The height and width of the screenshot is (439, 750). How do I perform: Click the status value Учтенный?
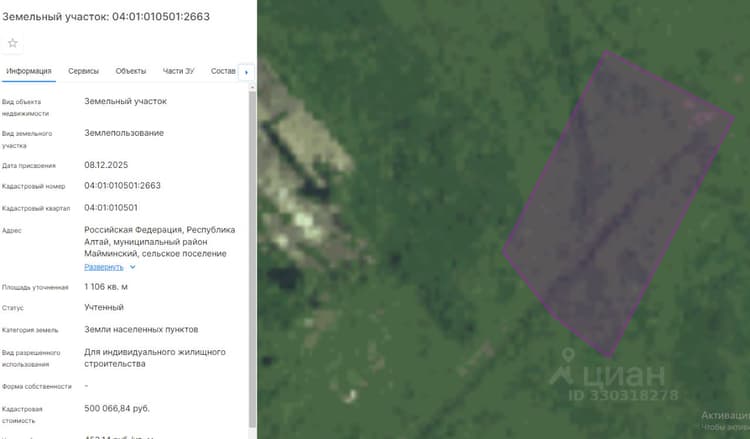click(x=104, y=307)
